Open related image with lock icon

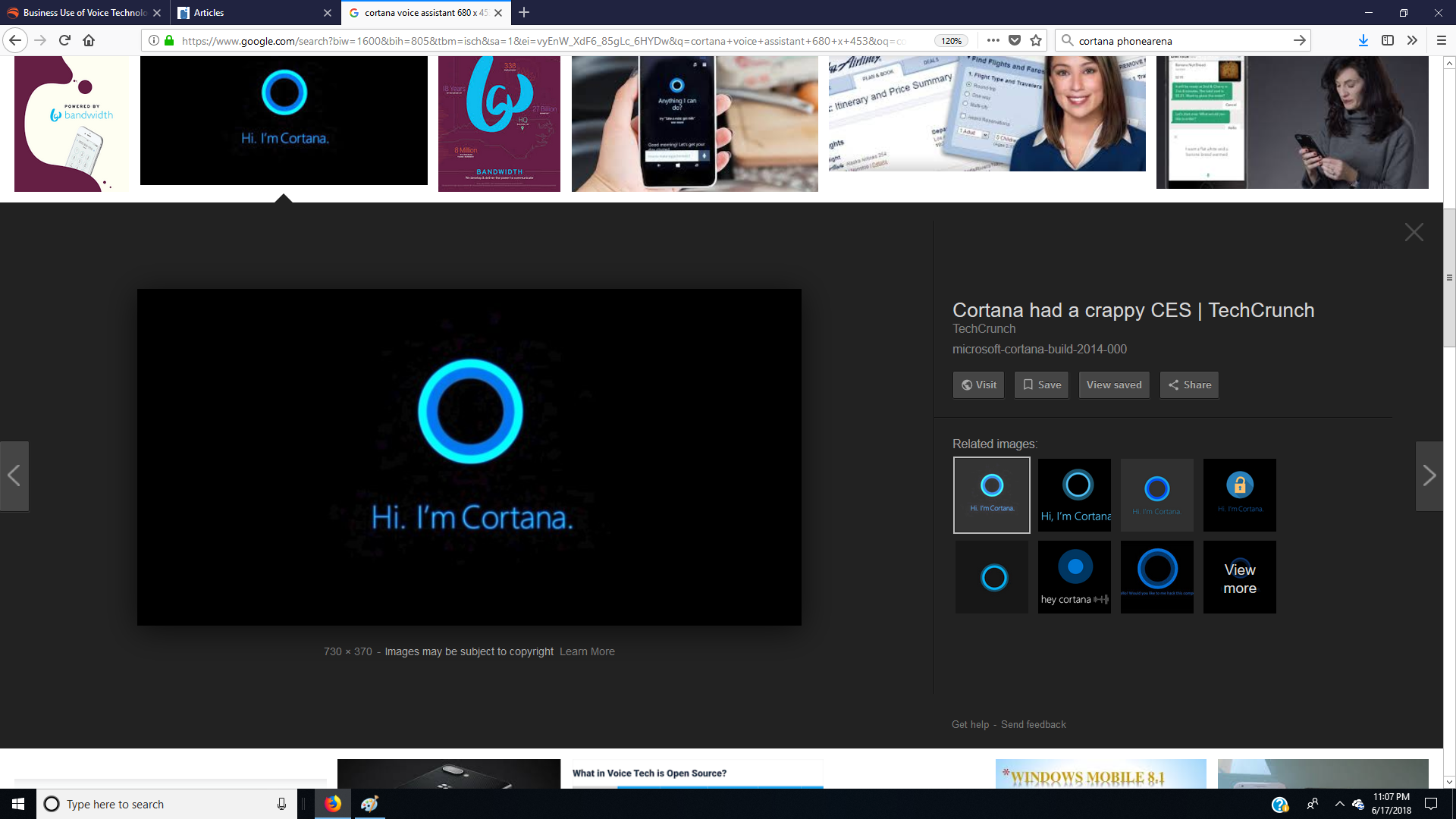pyautogui.click(x=1239, y=494)
